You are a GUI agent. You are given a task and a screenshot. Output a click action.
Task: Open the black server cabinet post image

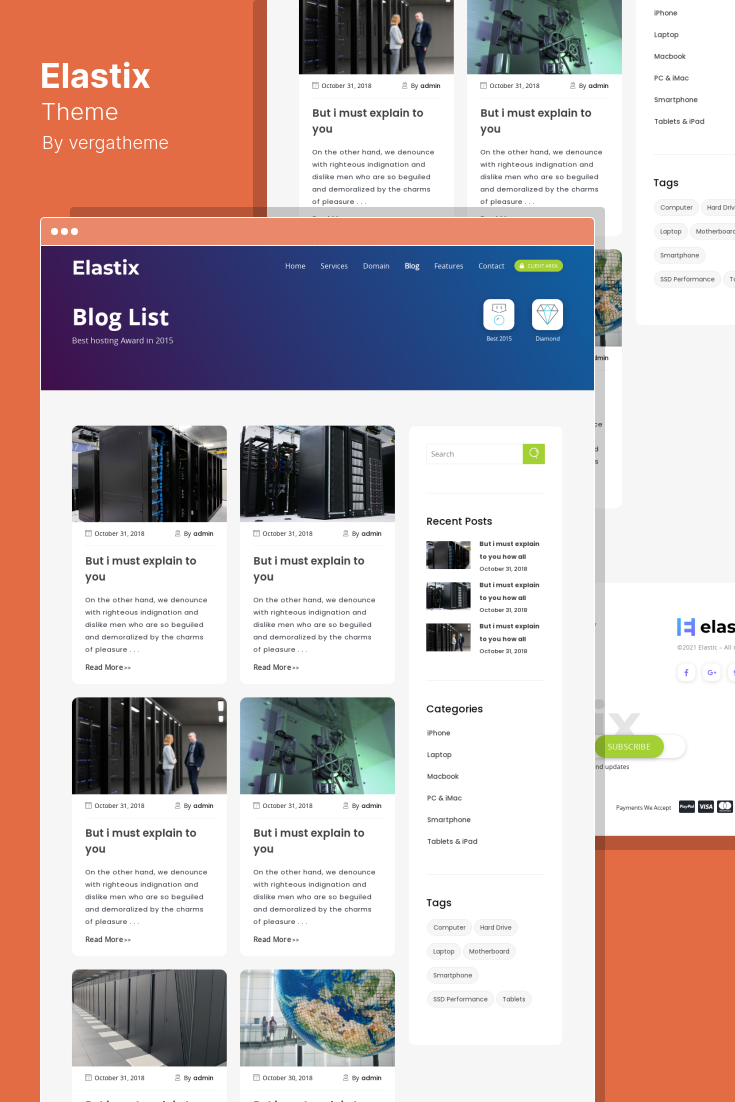(x=149, y=474)
